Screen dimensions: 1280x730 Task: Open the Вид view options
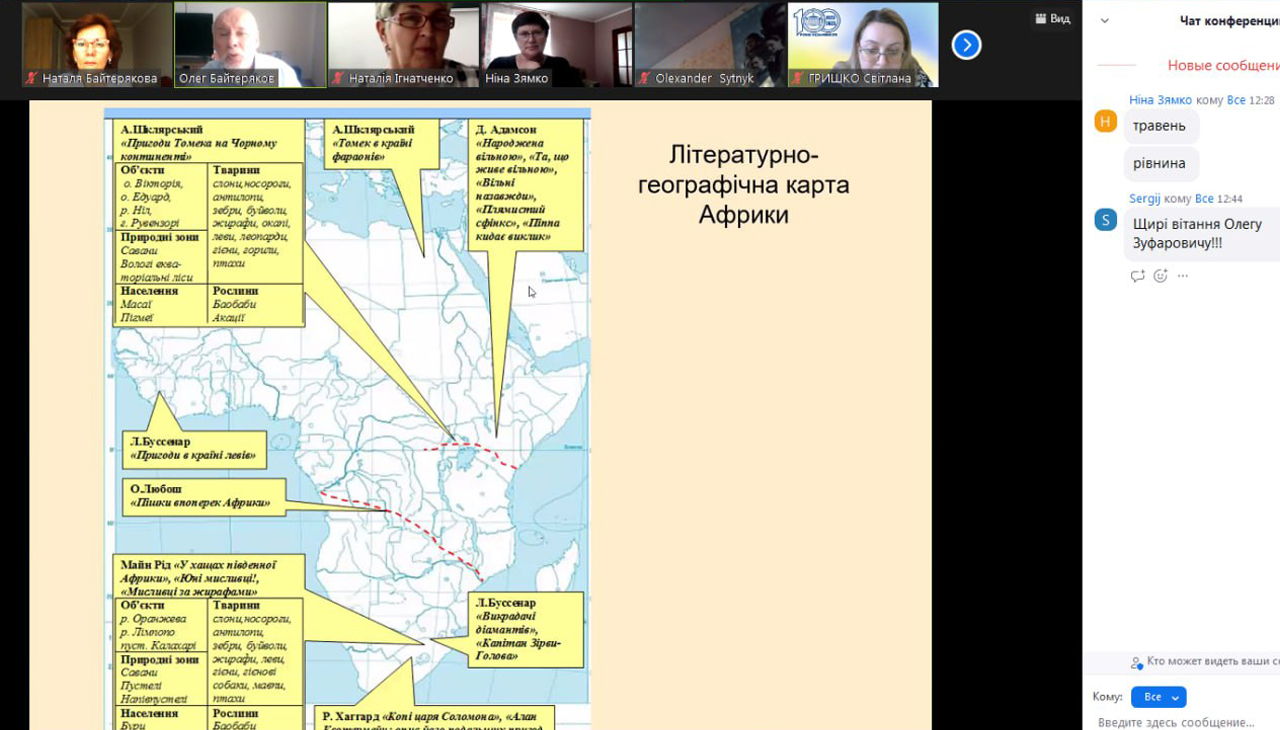coord(1052,19)
